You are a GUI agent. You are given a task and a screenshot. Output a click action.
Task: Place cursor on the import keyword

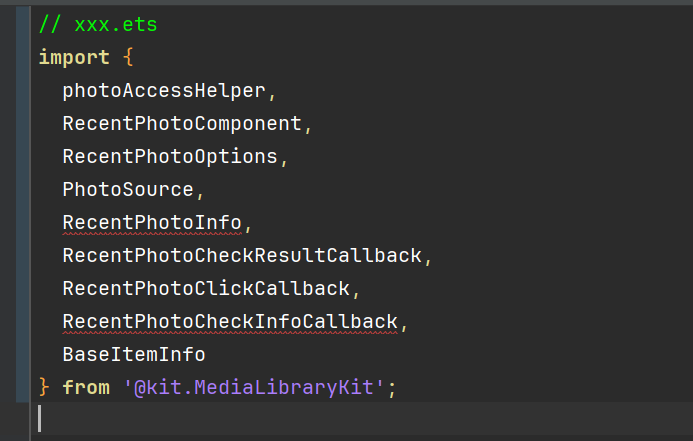coord(73,58)
